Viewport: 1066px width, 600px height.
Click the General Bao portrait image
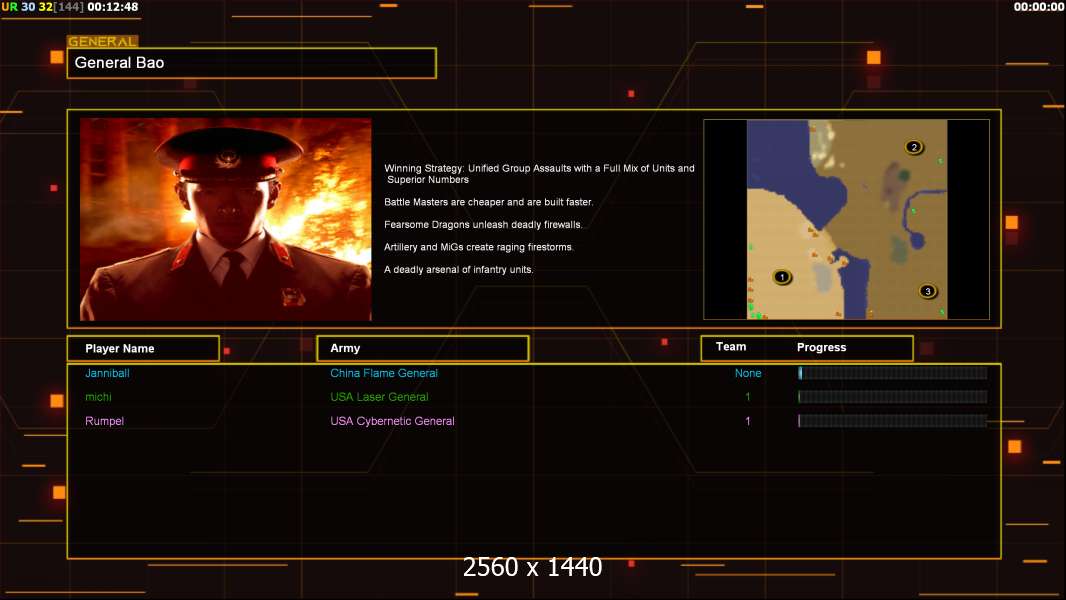(226, 219)
